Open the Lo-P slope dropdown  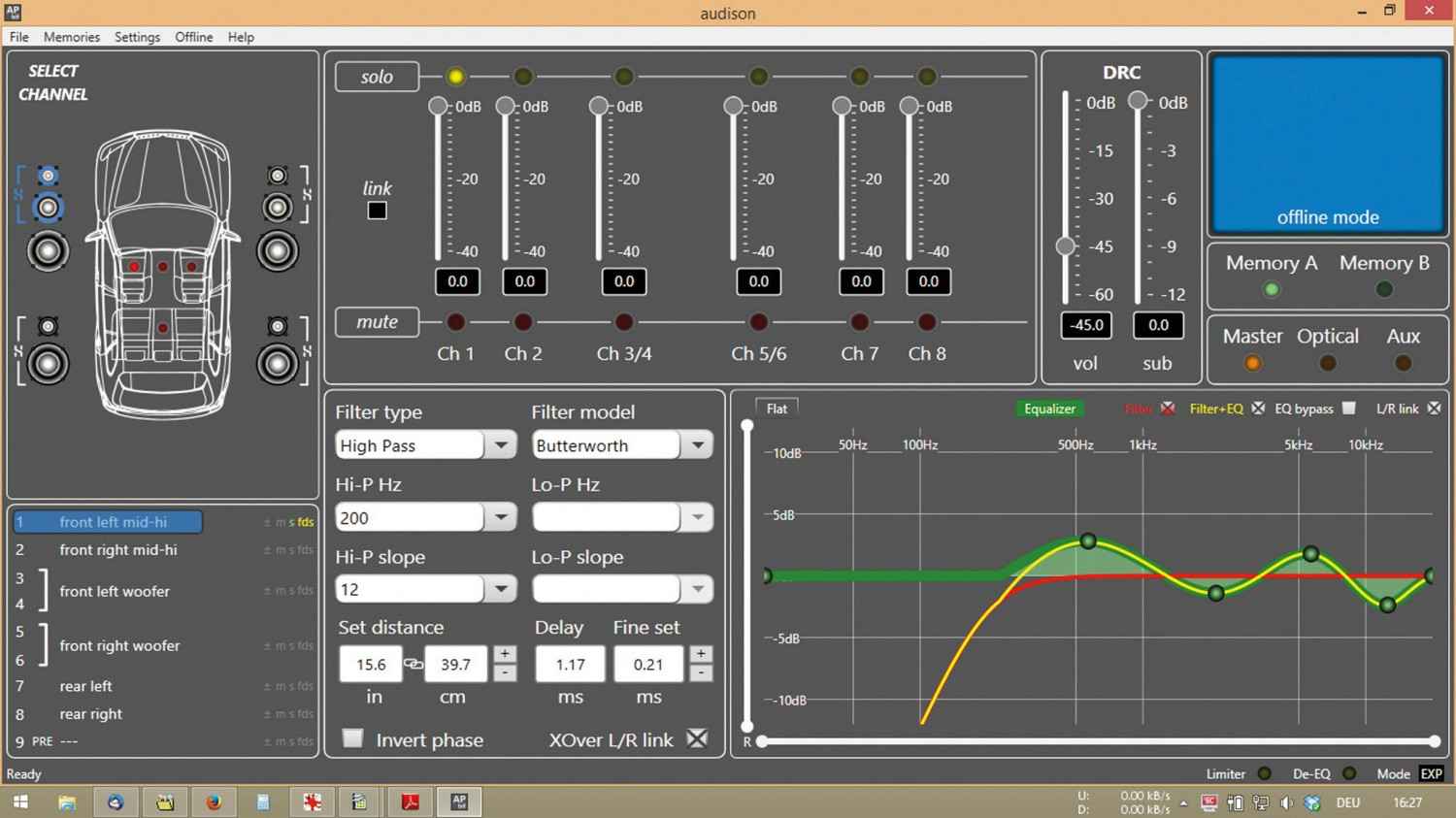(697, 589)
